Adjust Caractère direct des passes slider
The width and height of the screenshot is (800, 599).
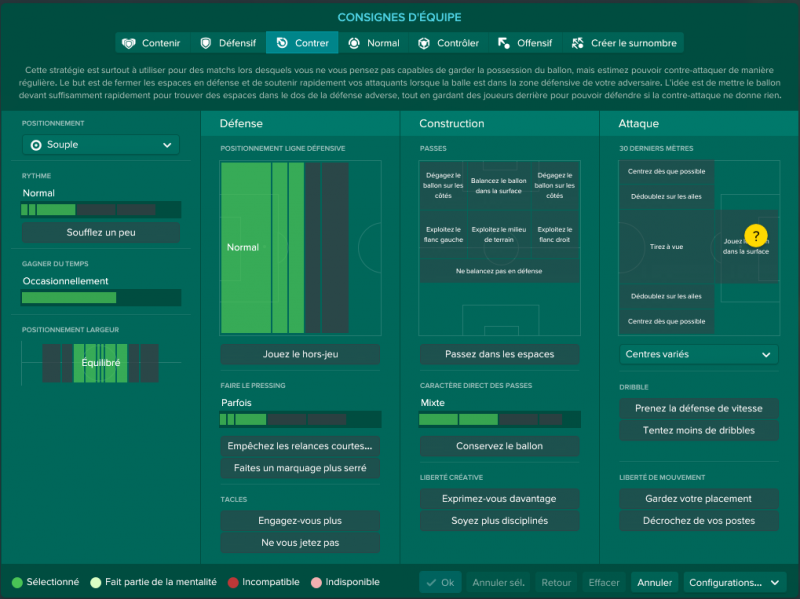(x=499, y=419)
